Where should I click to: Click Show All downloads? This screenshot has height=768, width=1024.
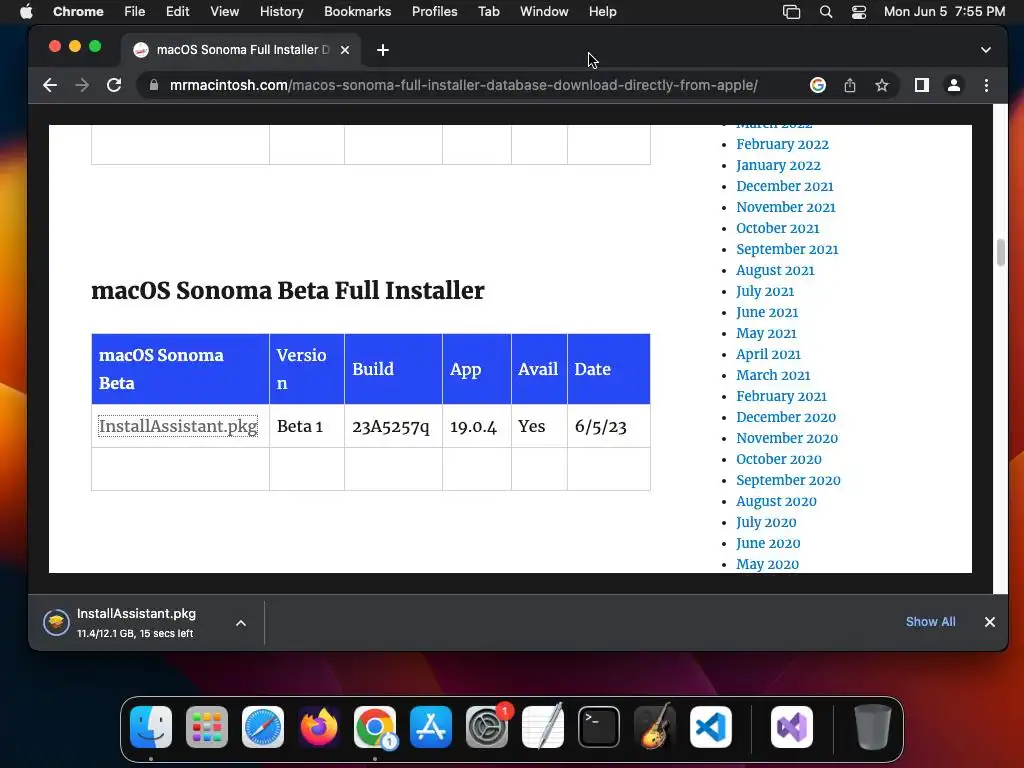pos(930,622)
